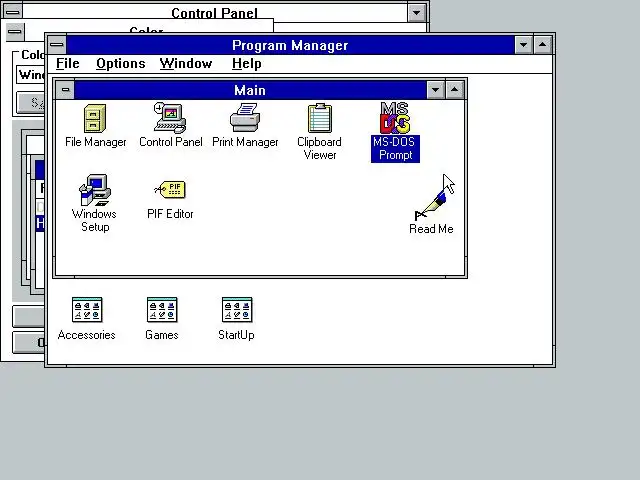The image size is (640, 480).
Task: Select the MS-DOS Prompt icon
Action: pos(395,118)
